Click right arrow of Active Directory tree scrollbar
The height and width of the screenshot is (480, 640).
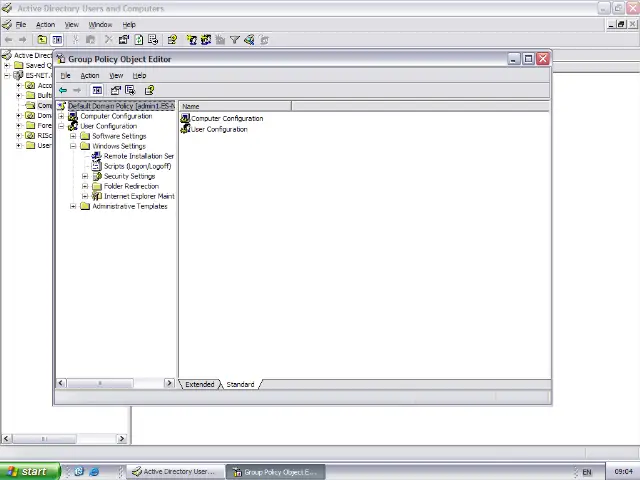pos(122,439)
